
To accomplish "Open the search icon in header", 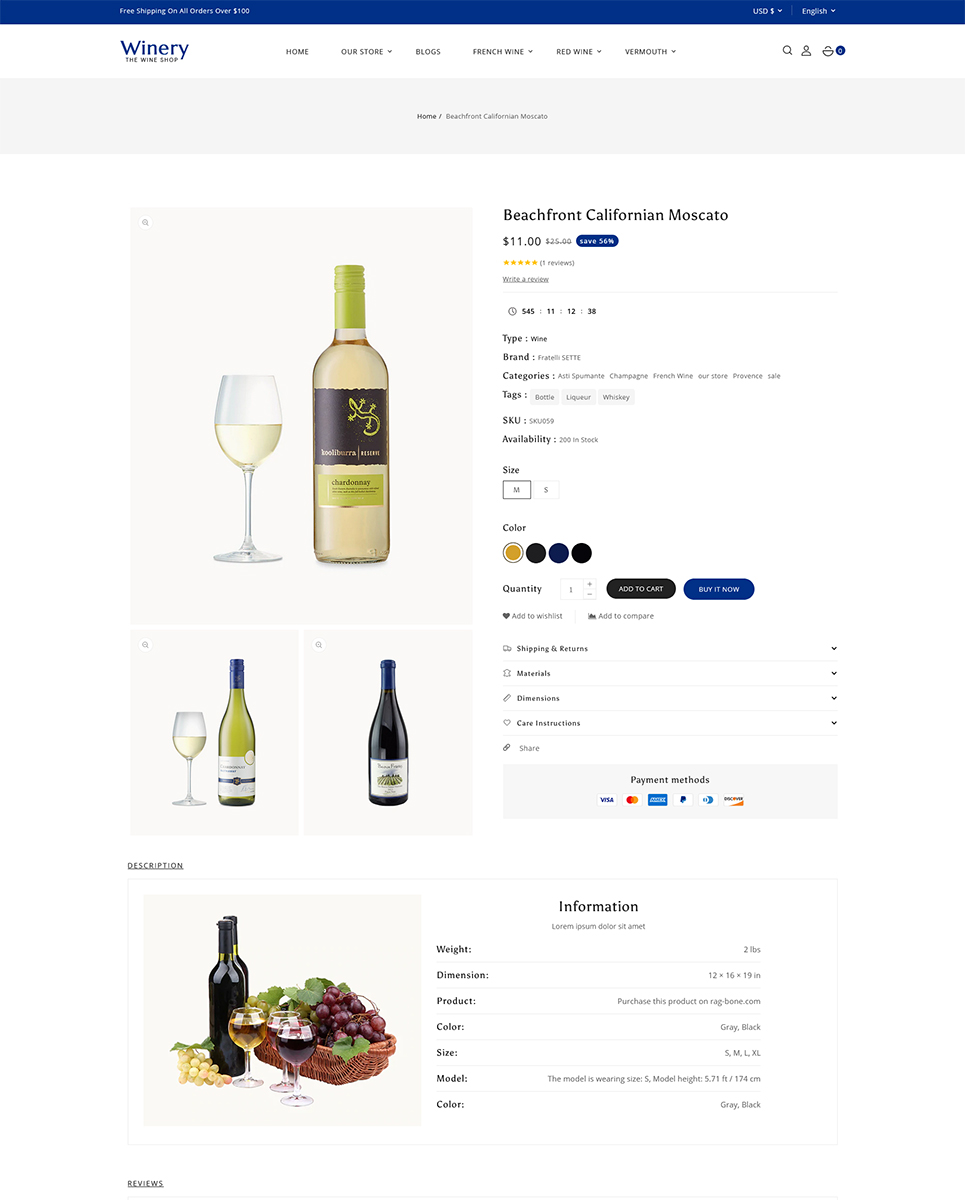I will coord(787,50).
